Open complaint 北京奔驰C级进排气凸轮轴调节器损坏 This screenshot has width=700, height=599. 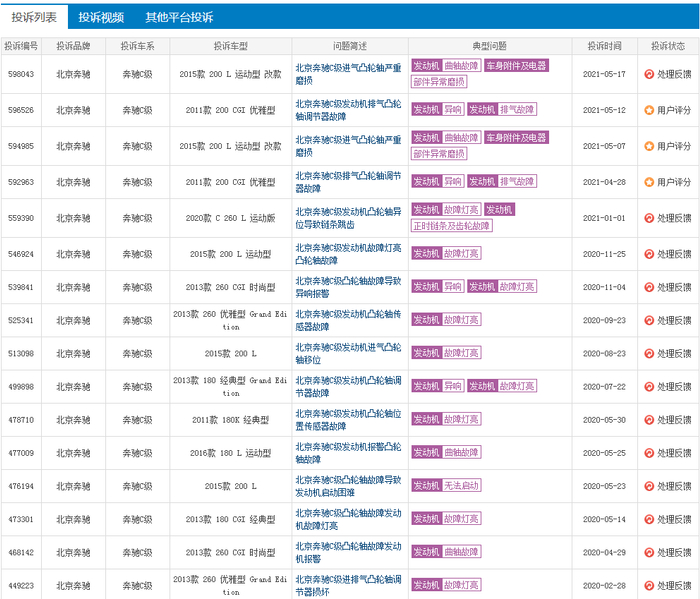point(348,586)
